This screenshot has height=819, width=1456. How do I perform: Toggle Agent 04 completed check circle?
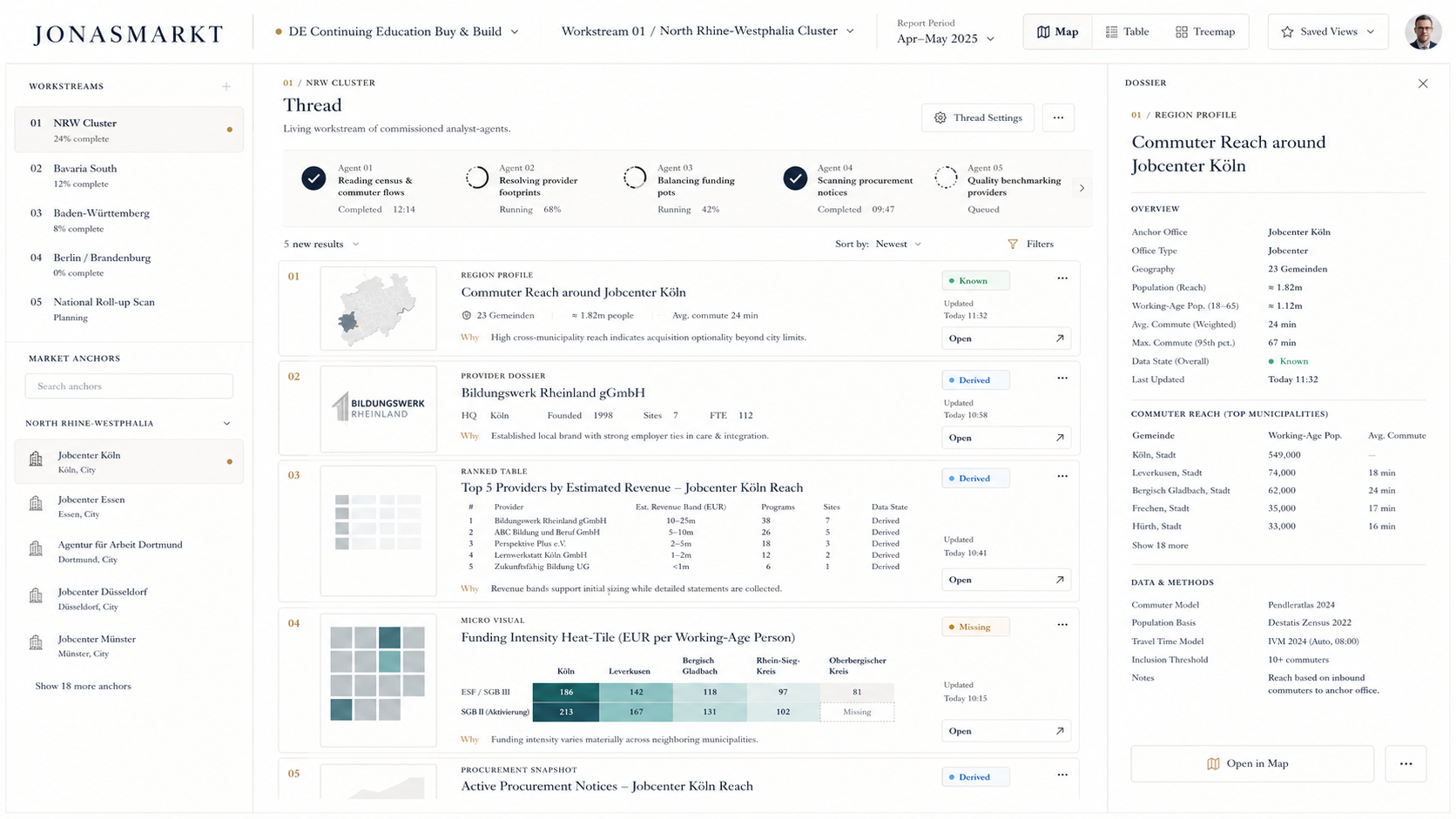point(794,178)
